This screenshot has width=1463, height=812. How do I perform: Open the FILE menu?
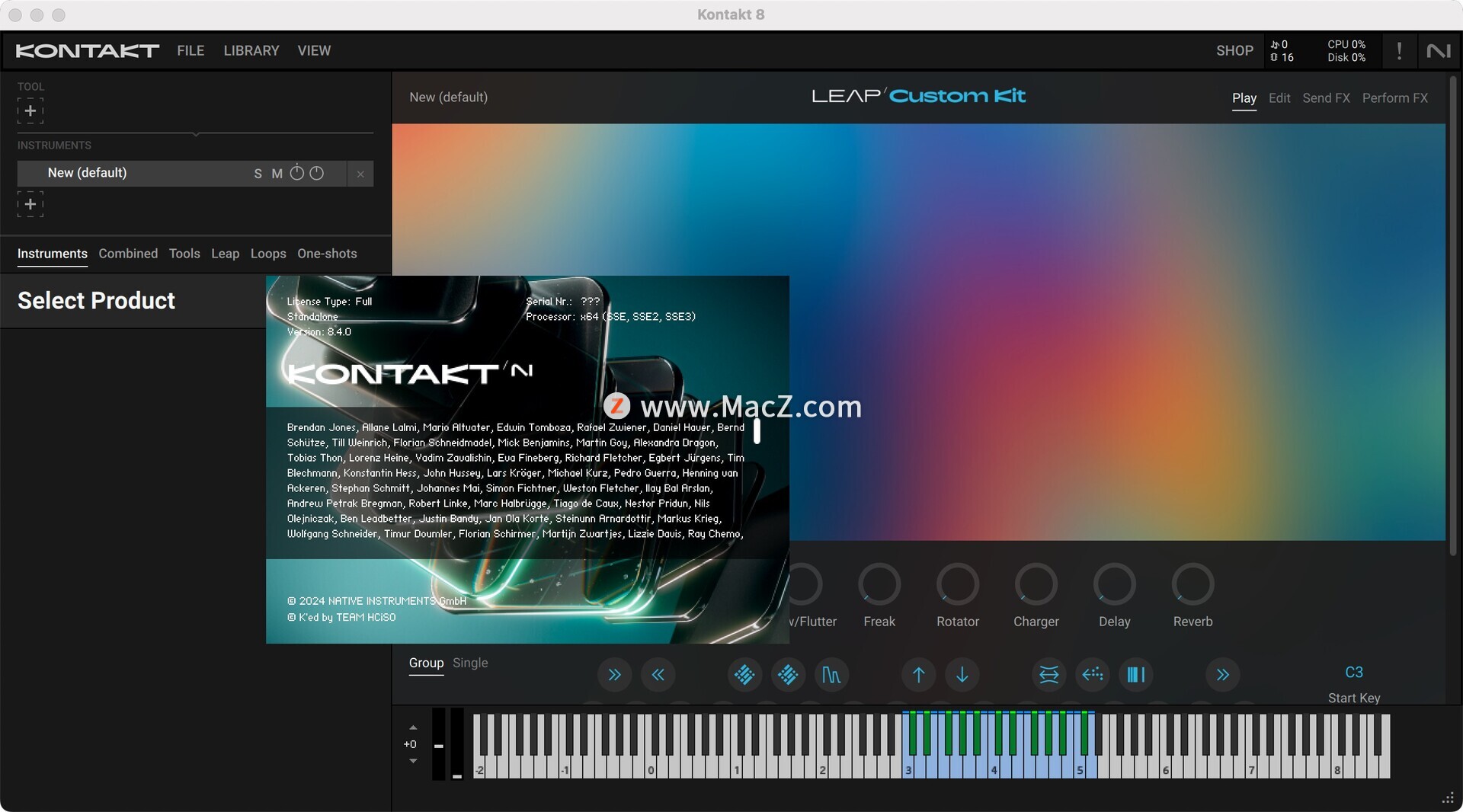190,50
